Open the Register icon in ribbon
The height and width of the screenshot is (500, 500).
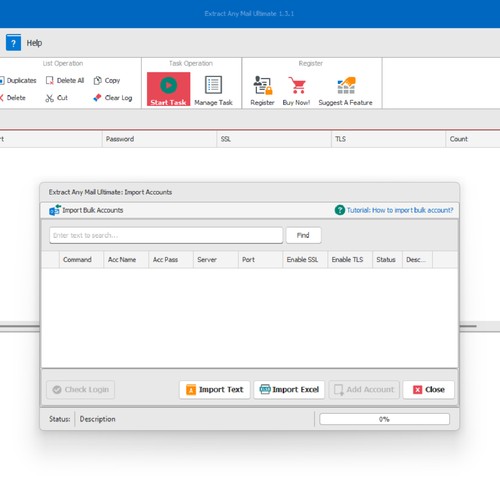[262, 85]
